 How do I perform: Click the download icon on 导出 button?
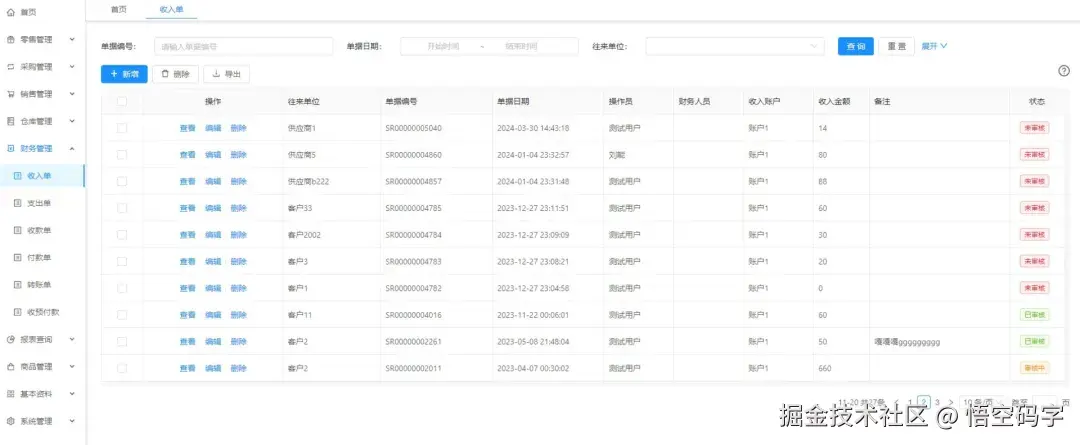216,74
